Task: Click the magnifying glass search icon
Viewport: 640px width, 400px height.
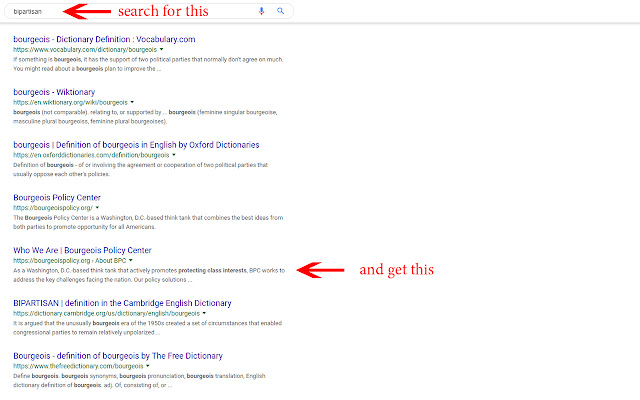Action: [x=280, y=11]
